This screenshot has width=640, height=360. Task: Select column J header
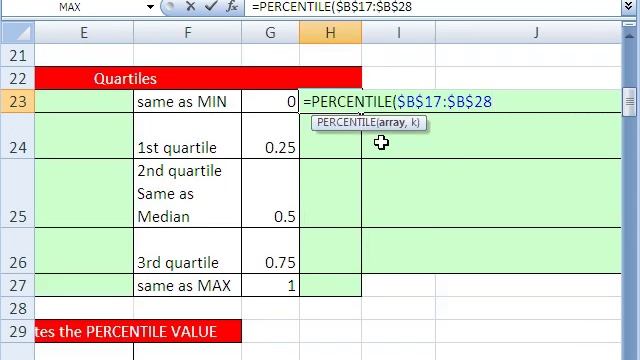536,33
